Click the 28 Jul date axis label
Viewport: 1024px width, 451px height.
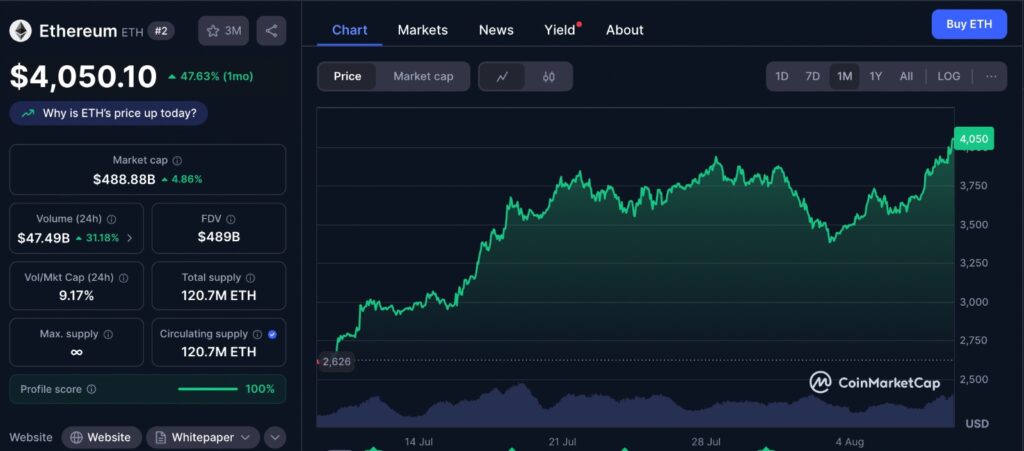click(705, 442)
